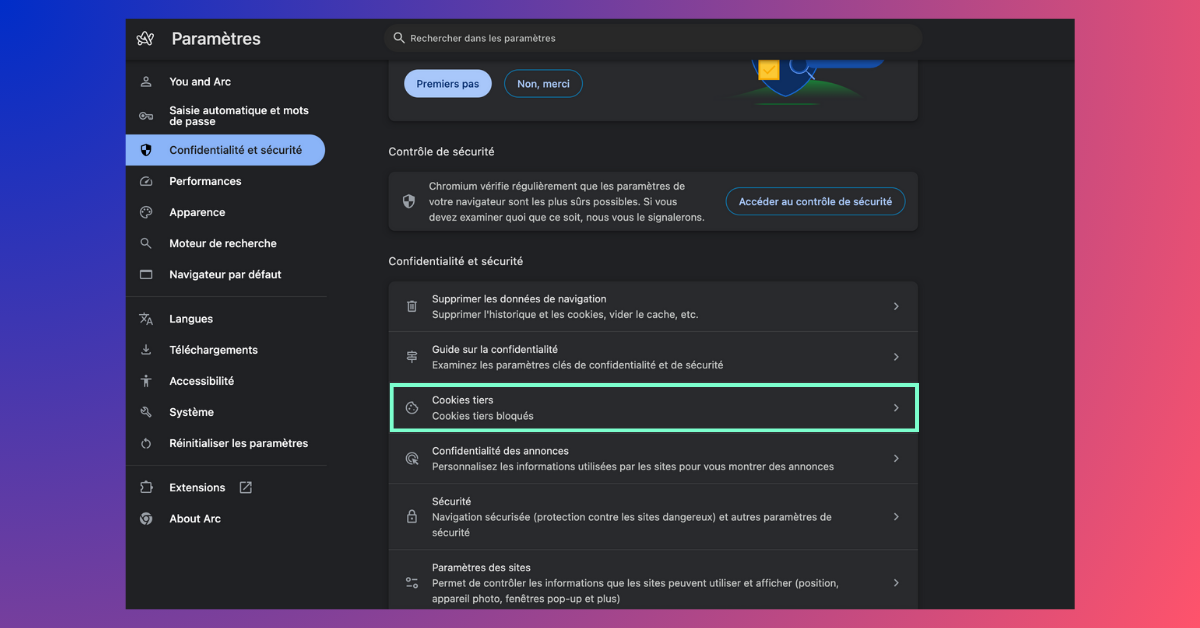The height and width of the screenshot is (628, 1200).
Task: Open Guide sur la confidentialité chevron
Action: (896, 357)
